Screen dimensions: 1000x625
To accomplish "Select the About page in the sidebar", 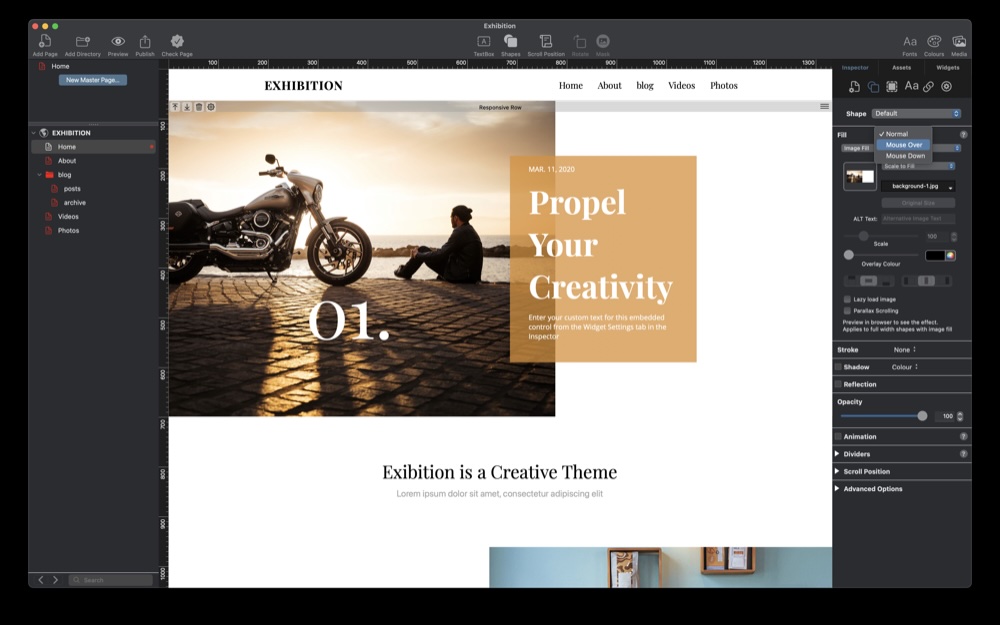I will point(67,161).
